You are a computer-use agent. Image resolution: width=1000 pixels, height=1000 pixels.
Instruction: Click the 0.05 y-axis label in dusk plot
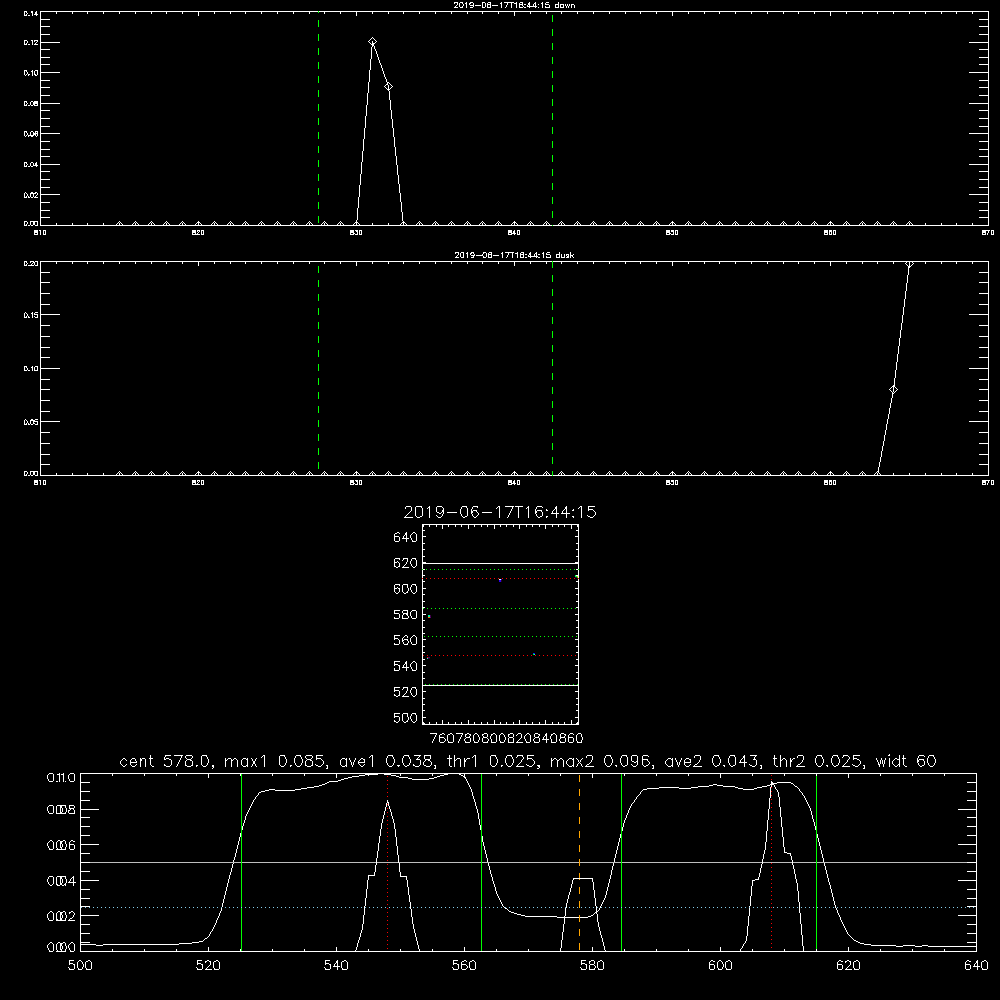click(x=31, y=422)
